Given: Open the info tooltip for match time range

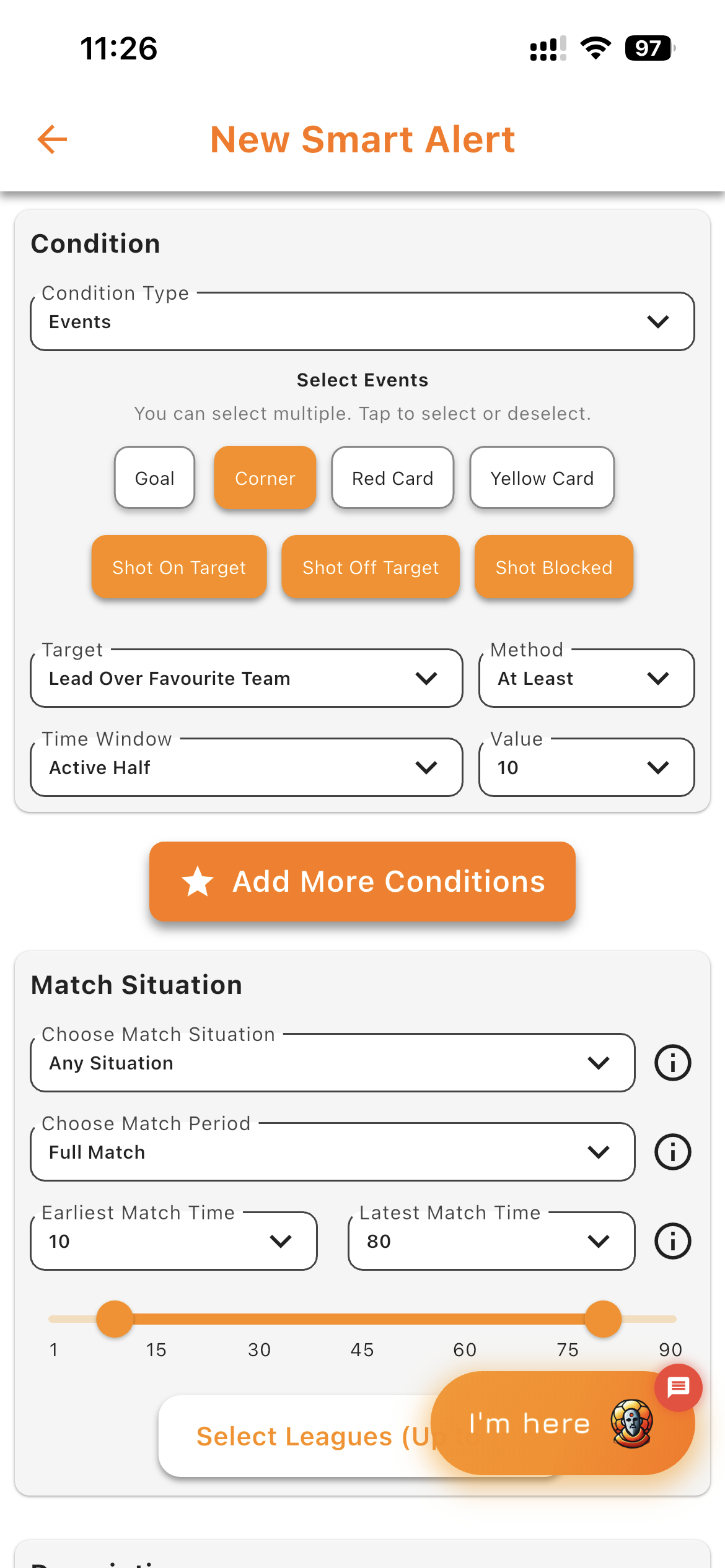Looking at the screenshot, I should point(672,1240).
